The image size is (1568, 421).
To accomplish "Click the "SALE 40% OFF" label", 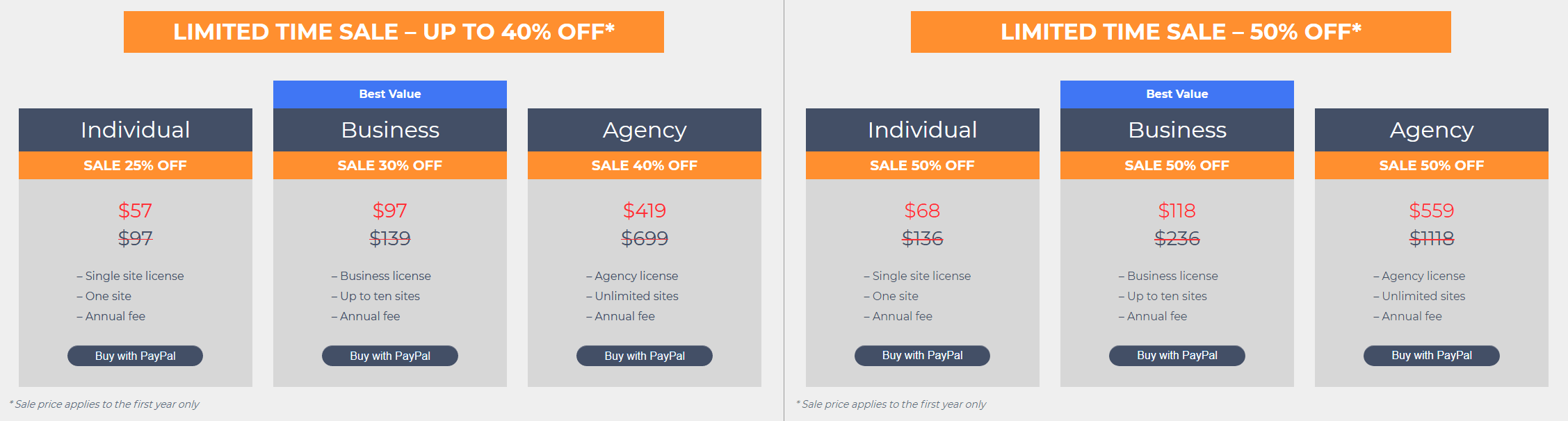I will tap(644, 165).
